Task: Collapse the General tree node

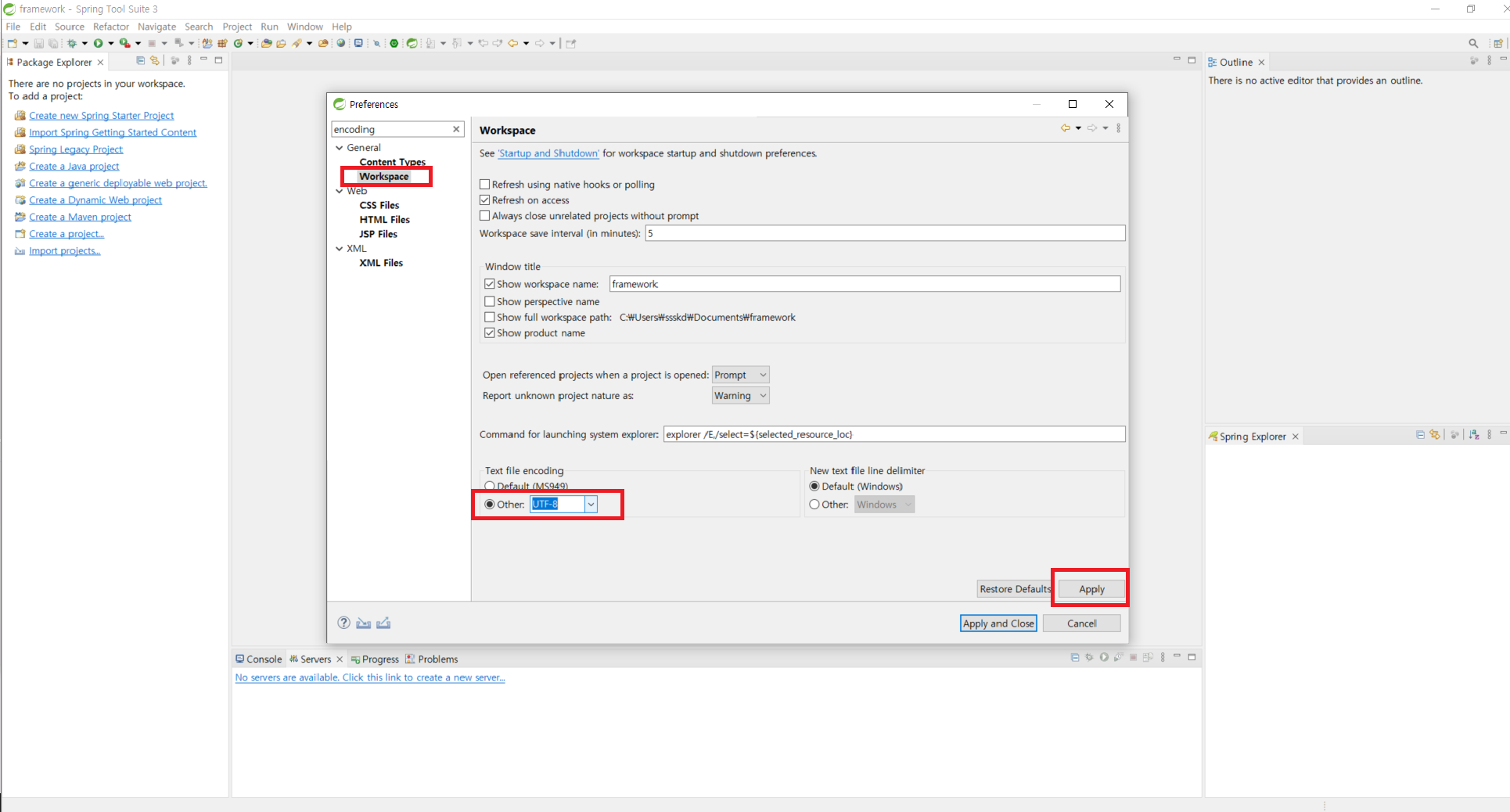Action: [340, 147]
